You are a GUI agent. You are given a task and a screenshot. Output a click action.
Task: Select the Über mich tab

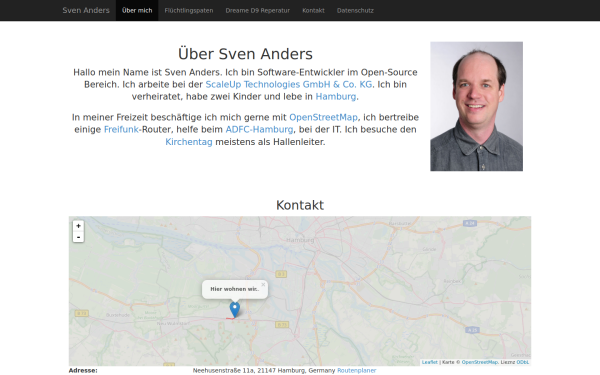[137, 10]
